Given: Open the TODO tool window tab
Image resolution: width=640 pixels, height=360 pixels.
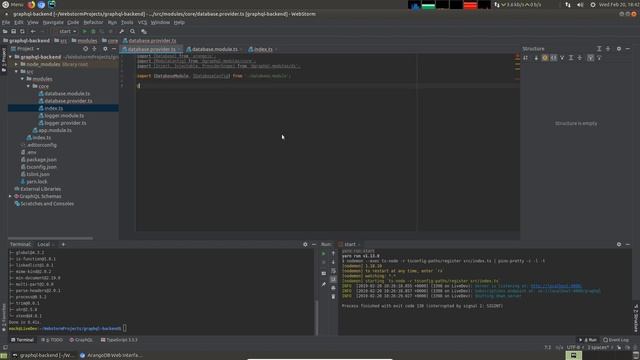Looking at the screenshot, I should point(52,340).
